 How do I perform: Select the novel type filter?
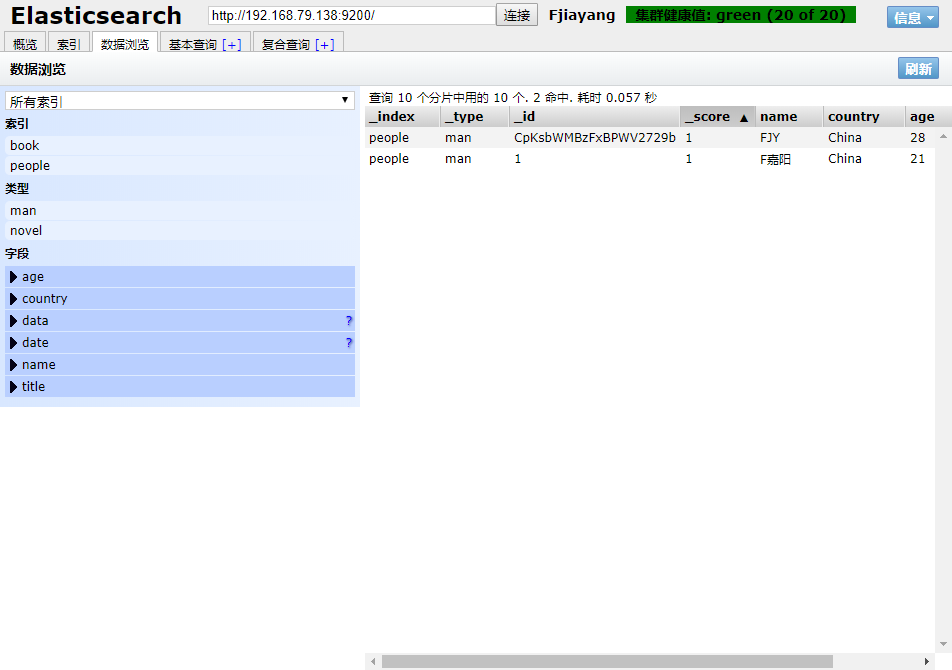(x=26, y=231)
